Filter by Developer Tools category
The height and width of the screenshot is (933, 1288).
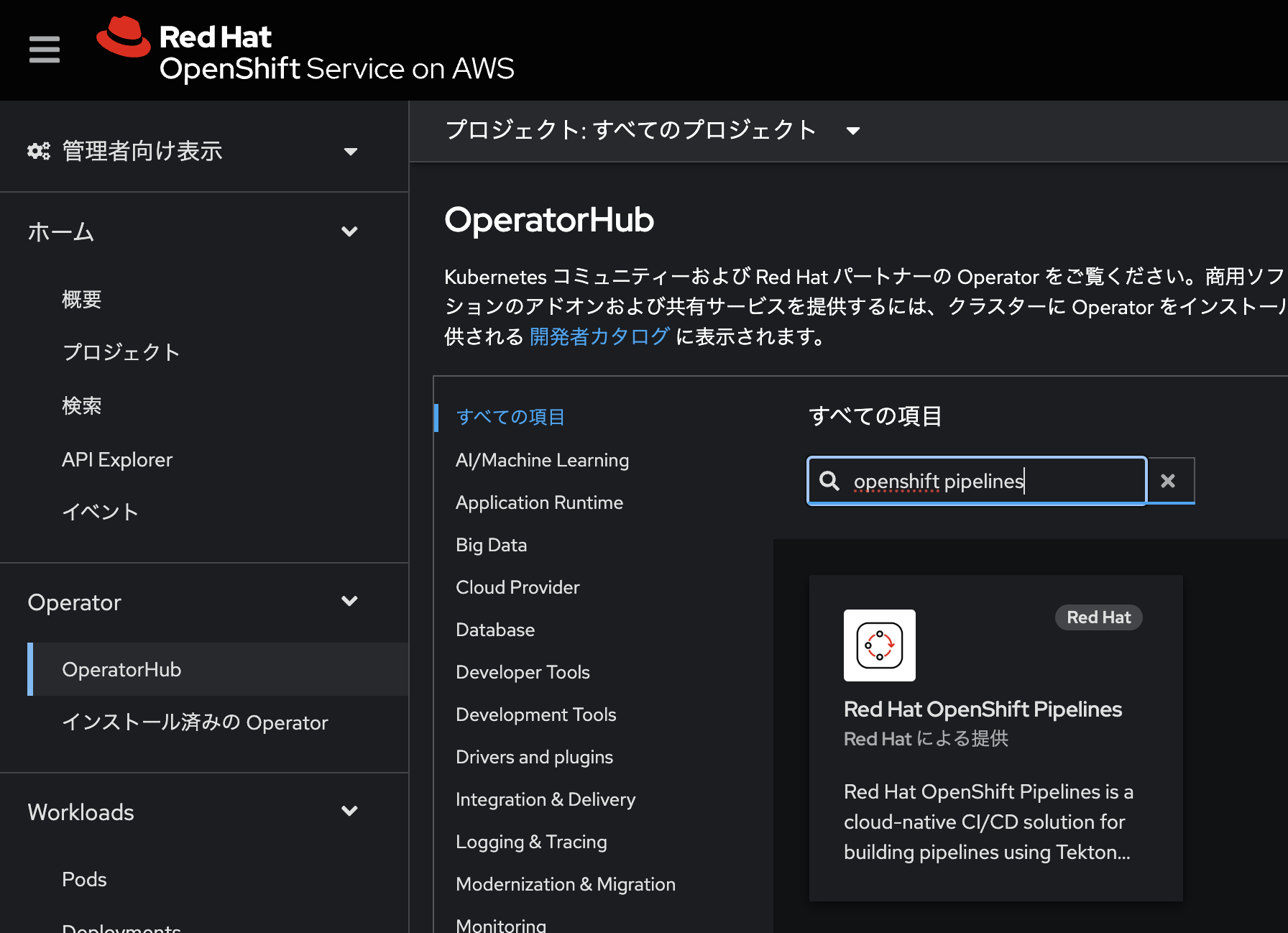tap(523, 672)
